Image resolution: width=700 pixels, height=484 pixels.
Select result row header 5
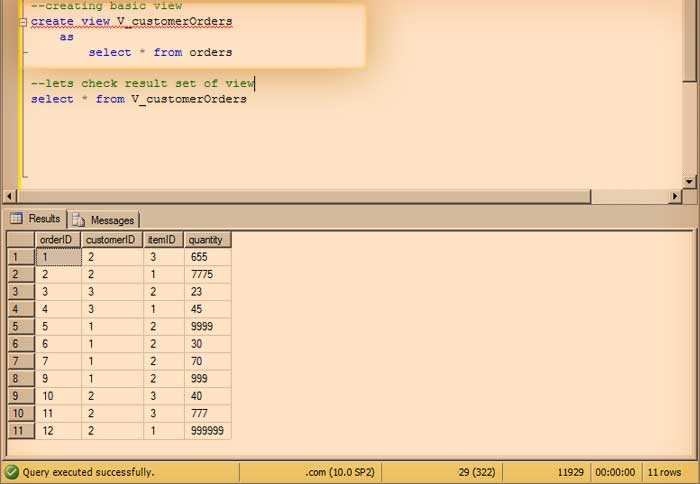point(21,326)
